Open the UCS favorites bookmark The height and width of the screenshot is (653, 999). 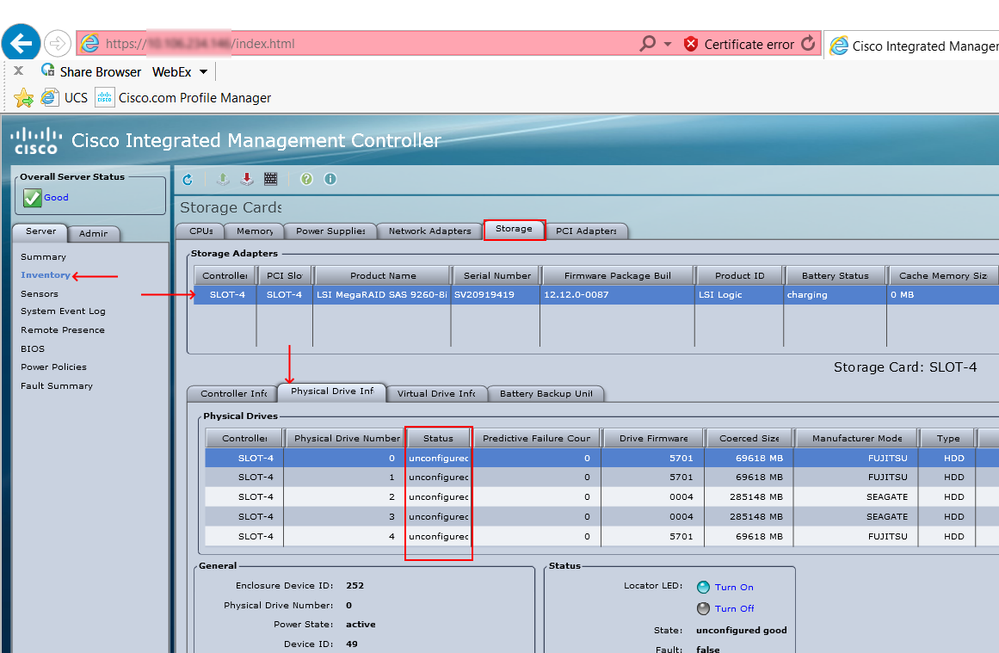point(64,97)
